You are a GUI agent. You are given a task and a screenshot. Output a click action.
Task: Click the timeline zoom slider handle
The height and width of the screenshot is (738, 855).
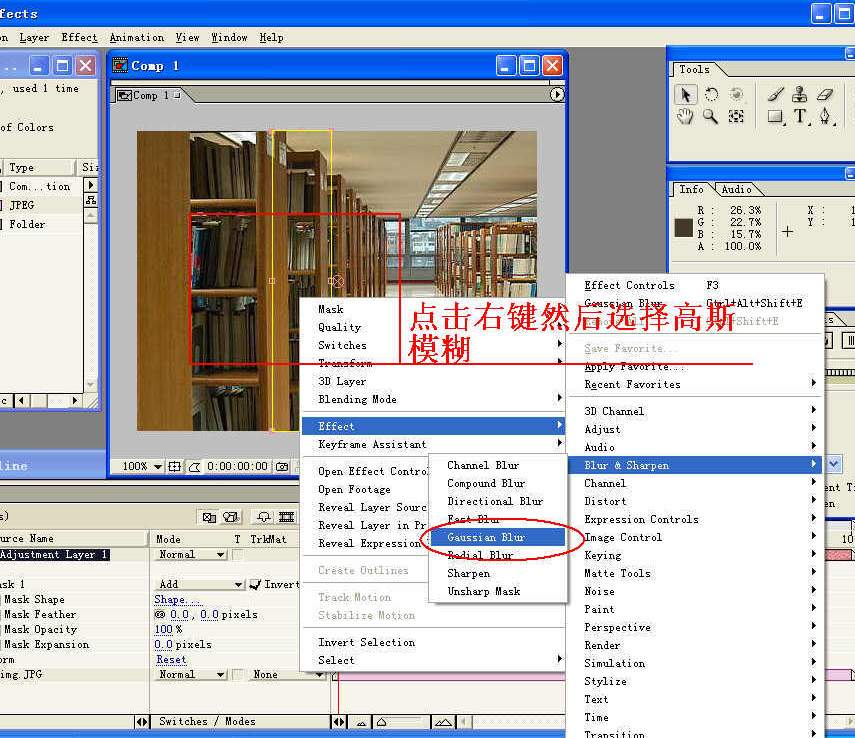point(382,722)
